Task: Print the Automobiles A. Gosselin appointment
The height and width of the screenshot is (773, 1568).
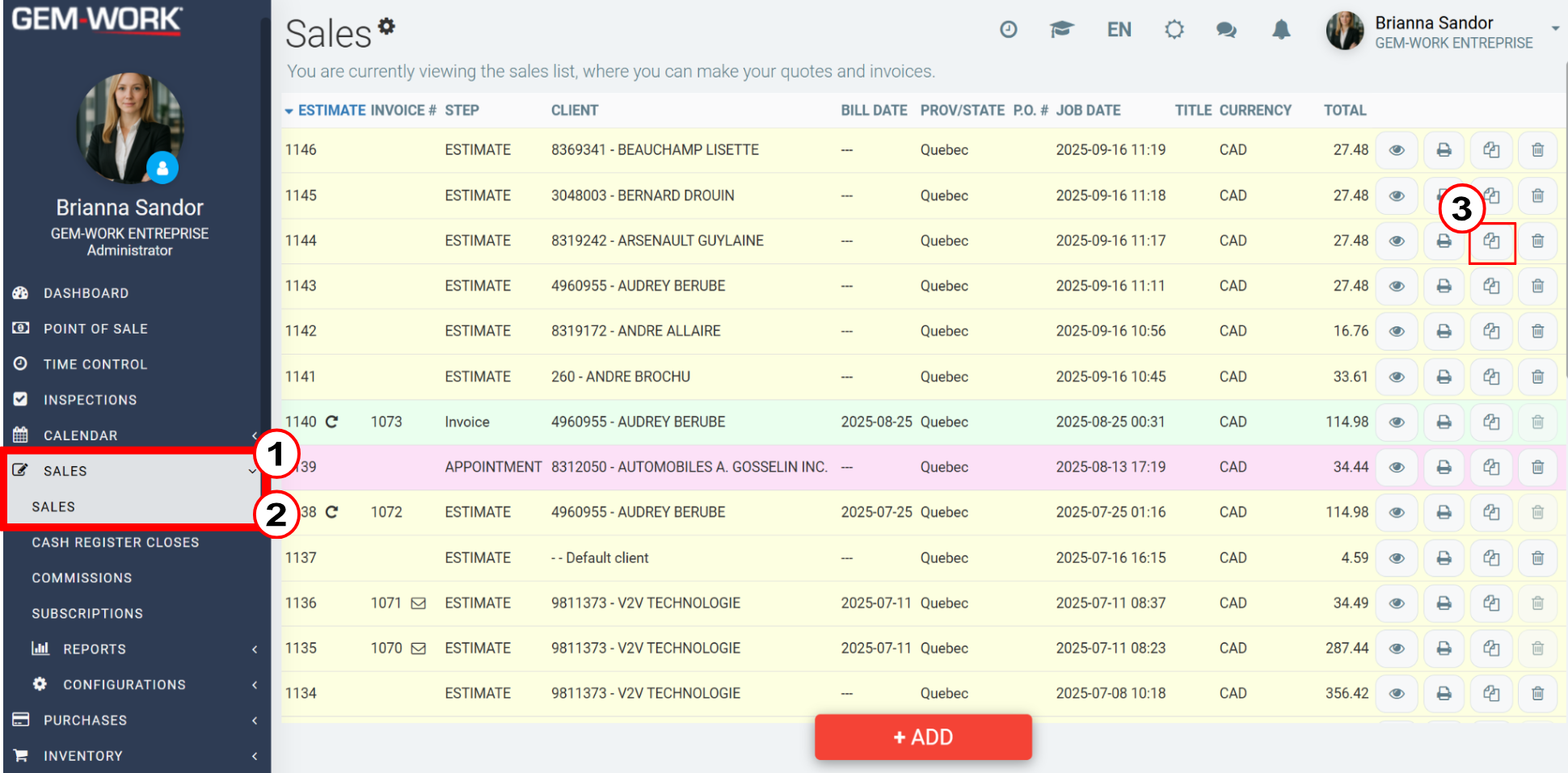Action: (x=1444, y=467)
